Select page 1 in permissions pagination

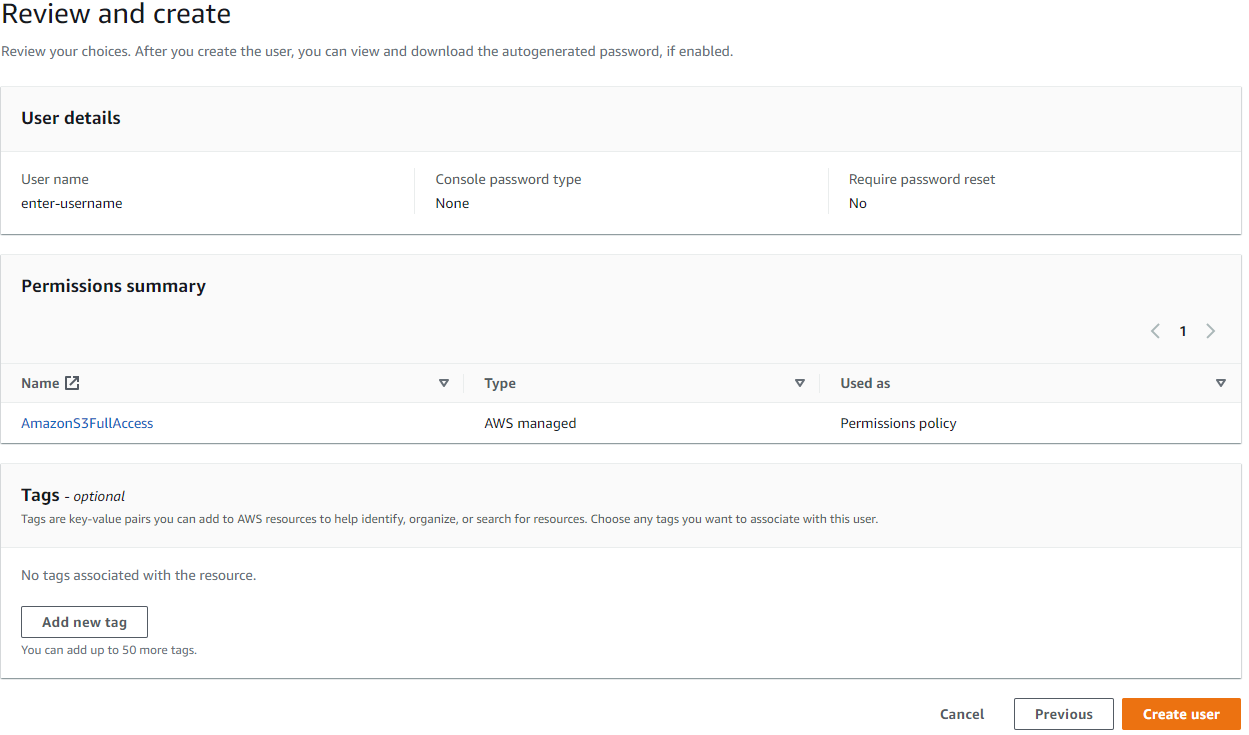(1183, 331)
